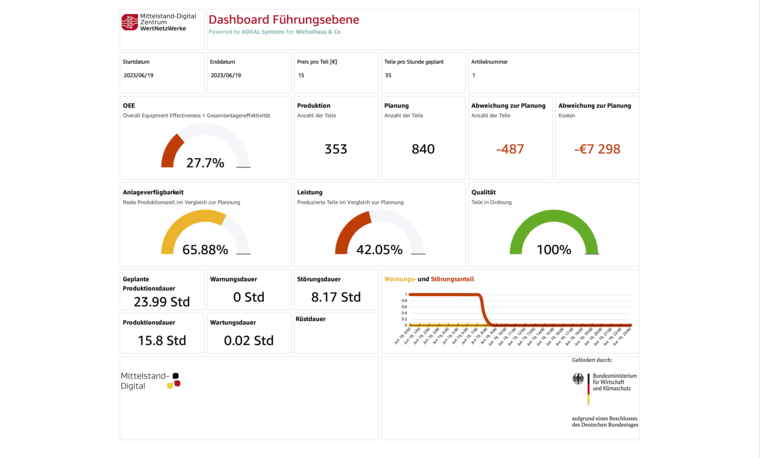Click the OEE gauge showing 27.7%
The image size is (760, 458).
coord(206,146)
